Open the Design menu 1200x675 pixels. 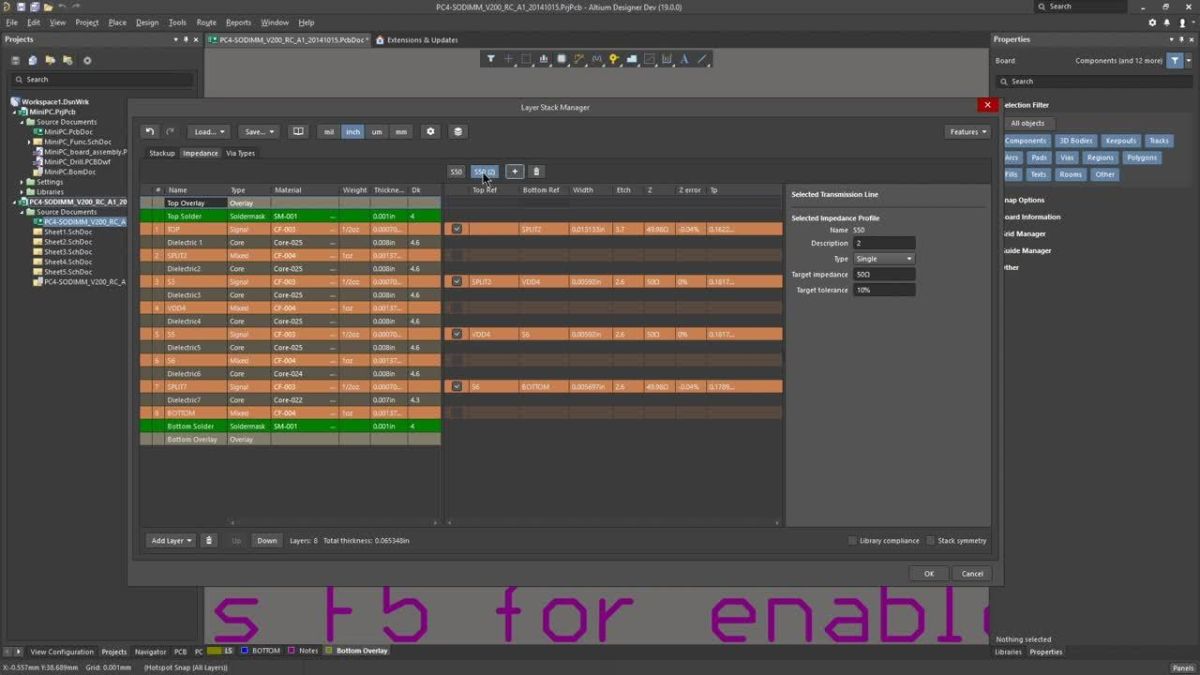coord(146,21)
